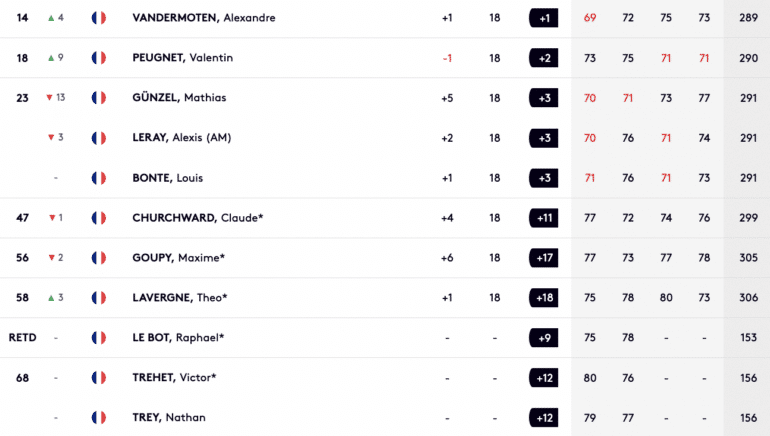
Task: Click French flag next to GÜNZEL, Mathias
Action: click(99, 98)
